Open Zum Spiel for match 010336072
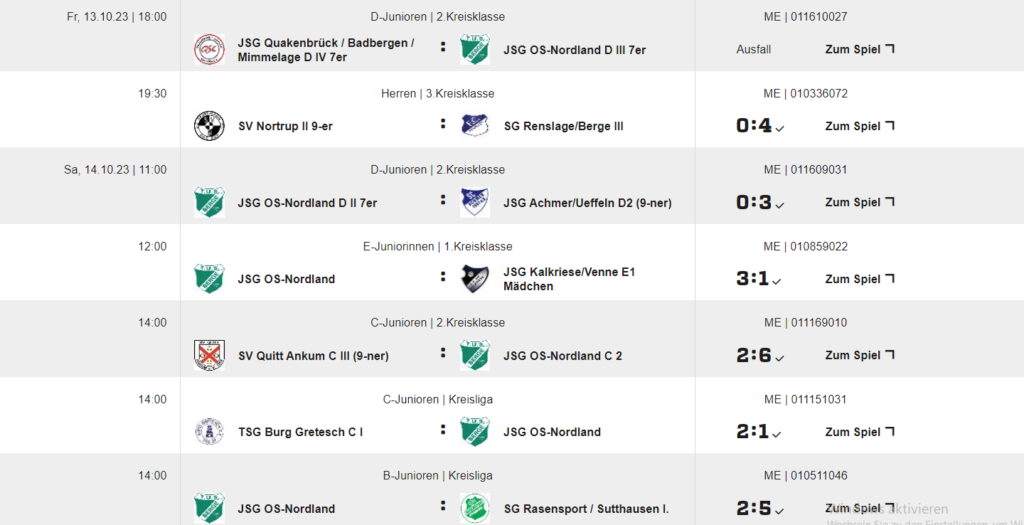Image resolution: width=1024 pixels, height=525 pixels. (x=859, y=126)
